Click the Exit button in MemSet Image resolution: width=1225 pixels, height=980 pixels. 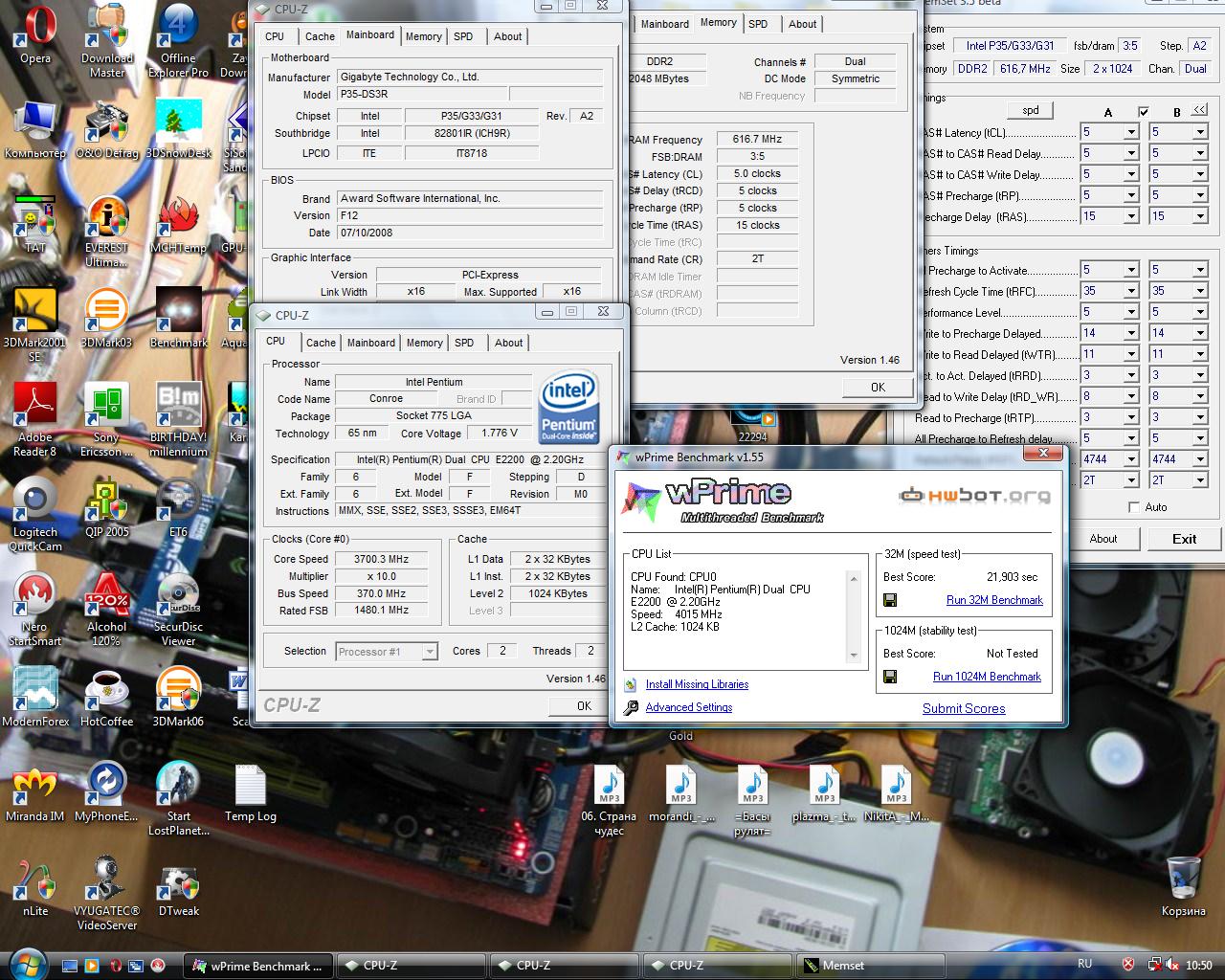point(1184,539)
